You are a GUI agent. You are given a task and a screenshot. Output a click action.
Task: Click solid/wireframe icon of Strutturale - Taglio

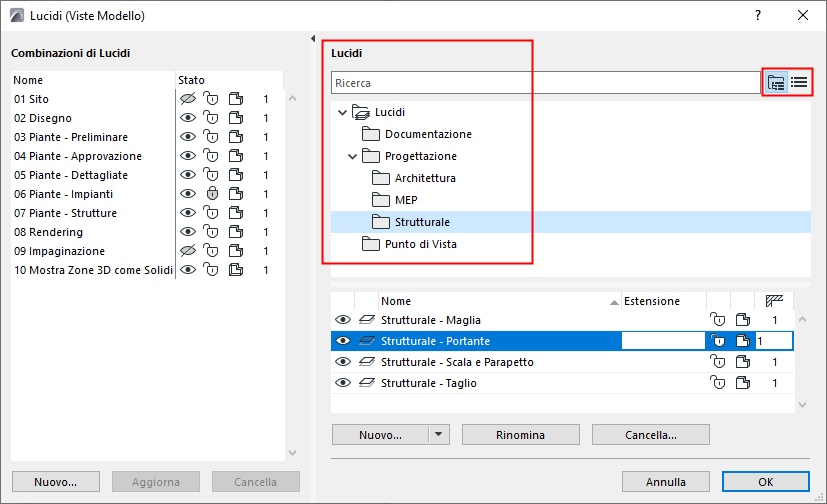741,383
